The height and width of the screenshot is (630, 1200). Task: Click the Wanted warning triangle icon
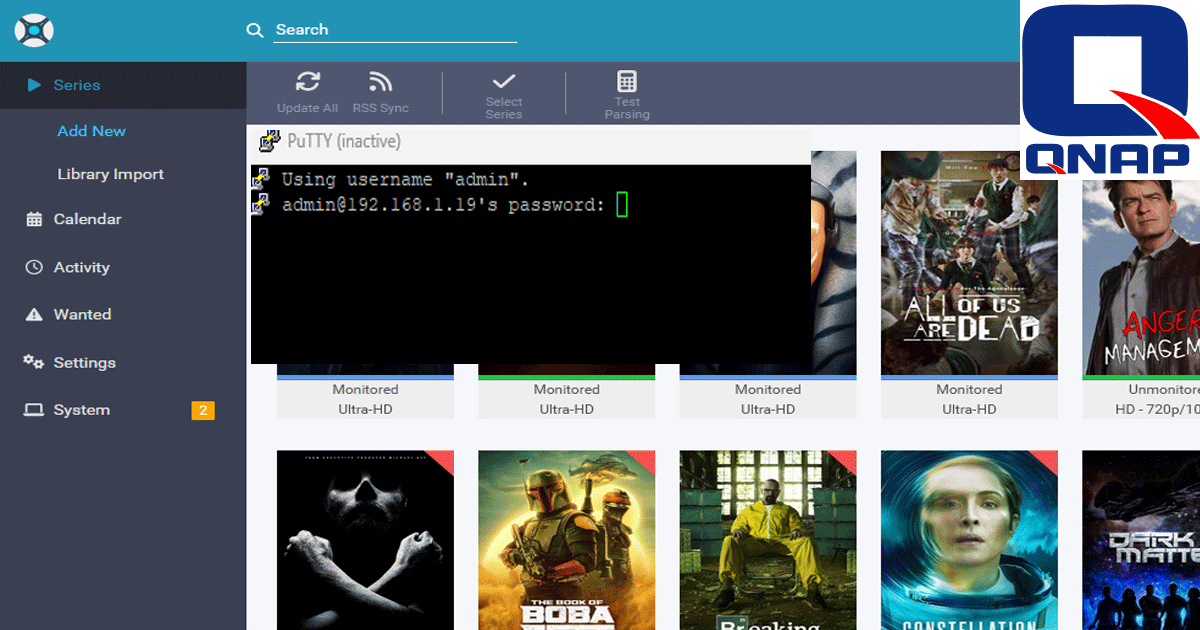(34, 314)
